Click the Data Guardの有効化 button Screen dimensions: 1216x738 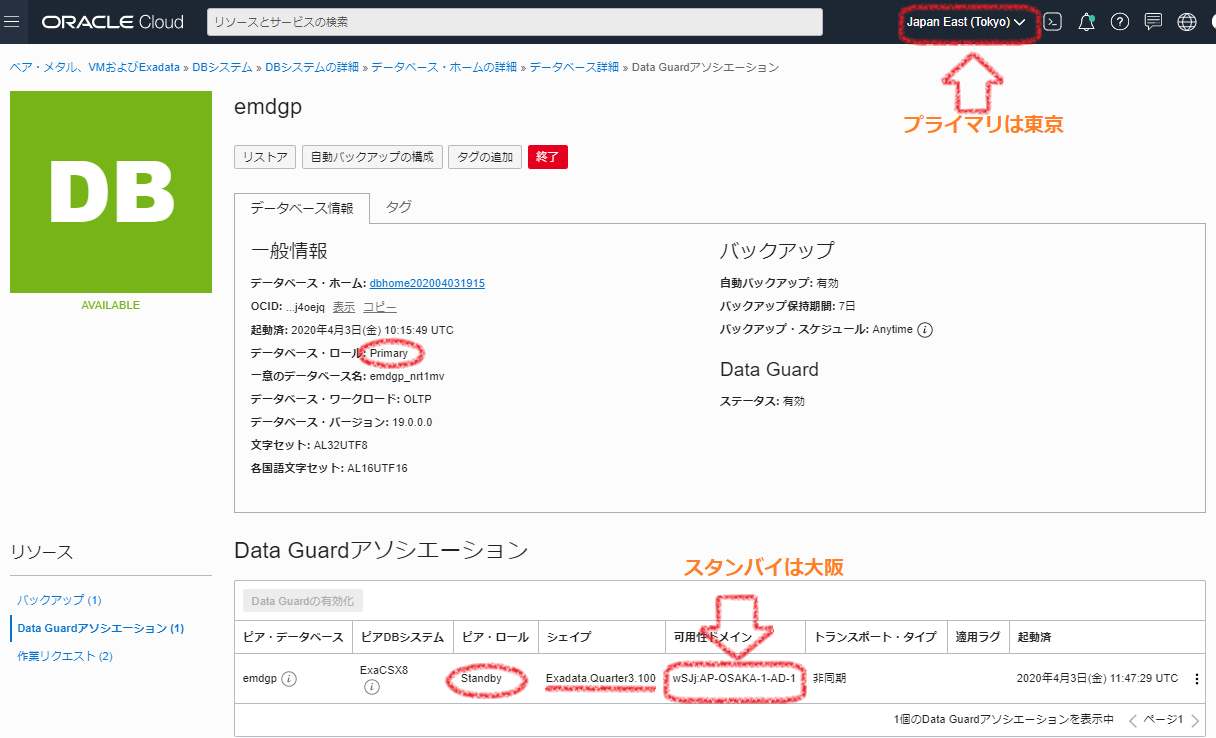coord(303,601)
